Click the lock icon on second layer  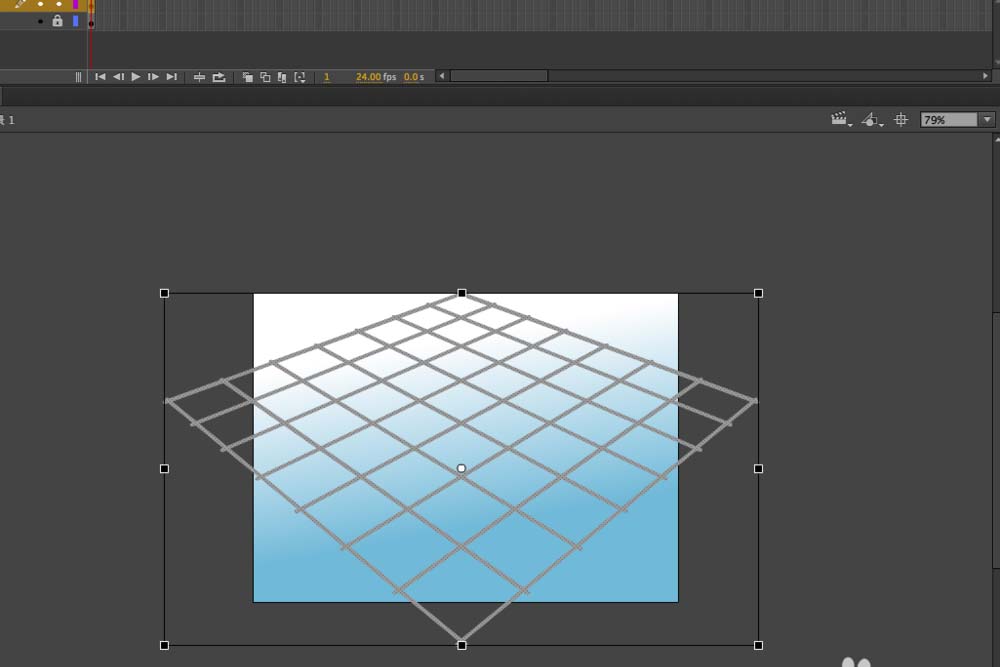57,21
